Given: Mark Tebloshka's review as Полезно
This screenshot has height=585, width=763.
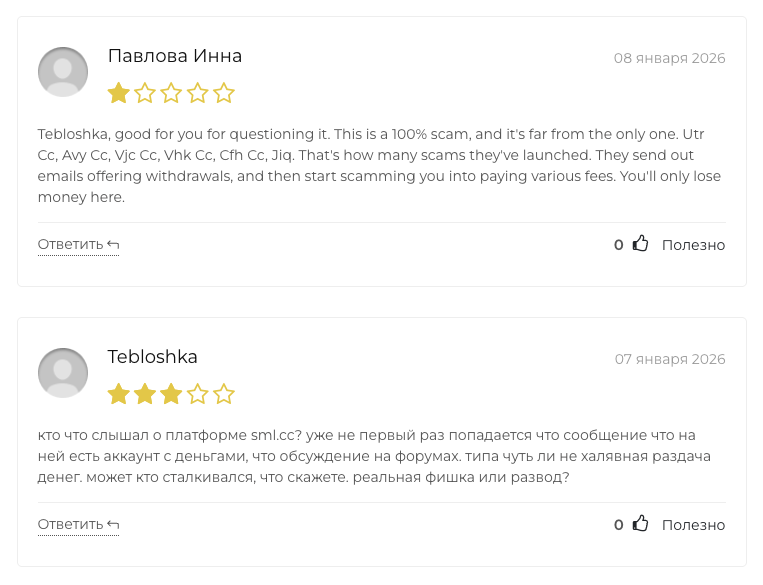Looking at the screenshot, I should coord(693,525).
